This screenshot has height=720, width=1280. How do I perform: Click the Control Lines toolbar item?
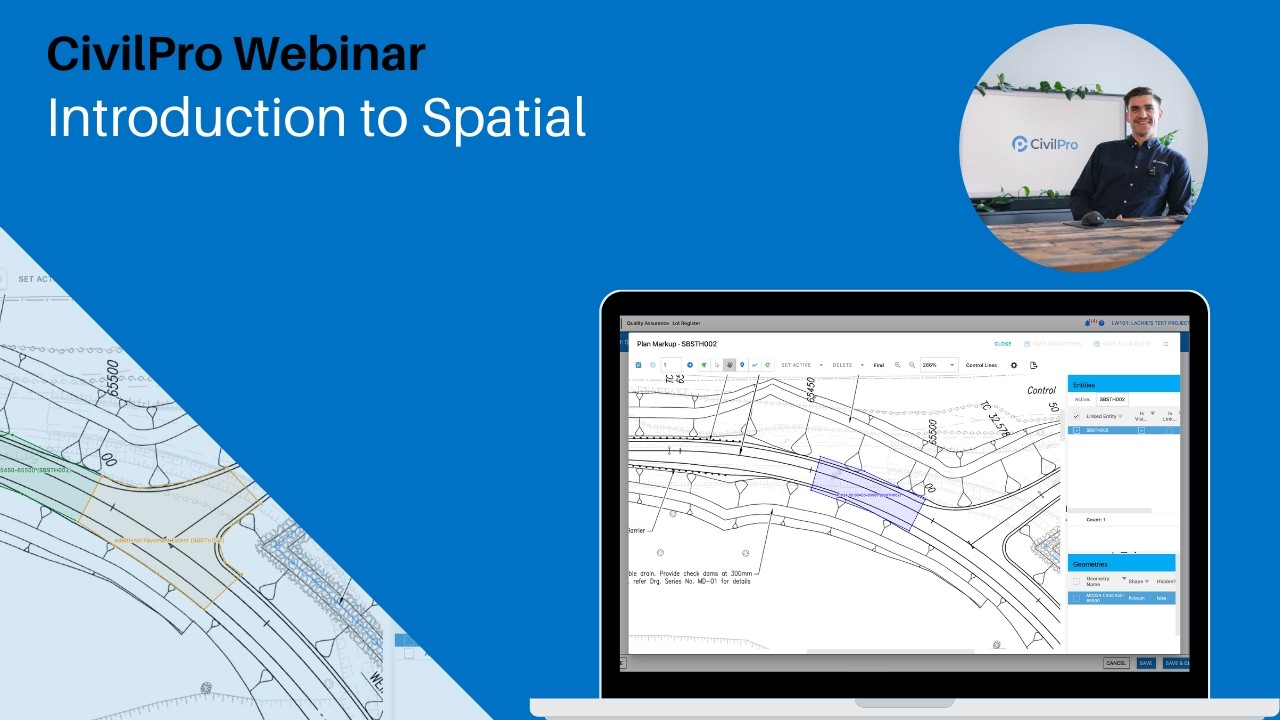pos(981,365)
